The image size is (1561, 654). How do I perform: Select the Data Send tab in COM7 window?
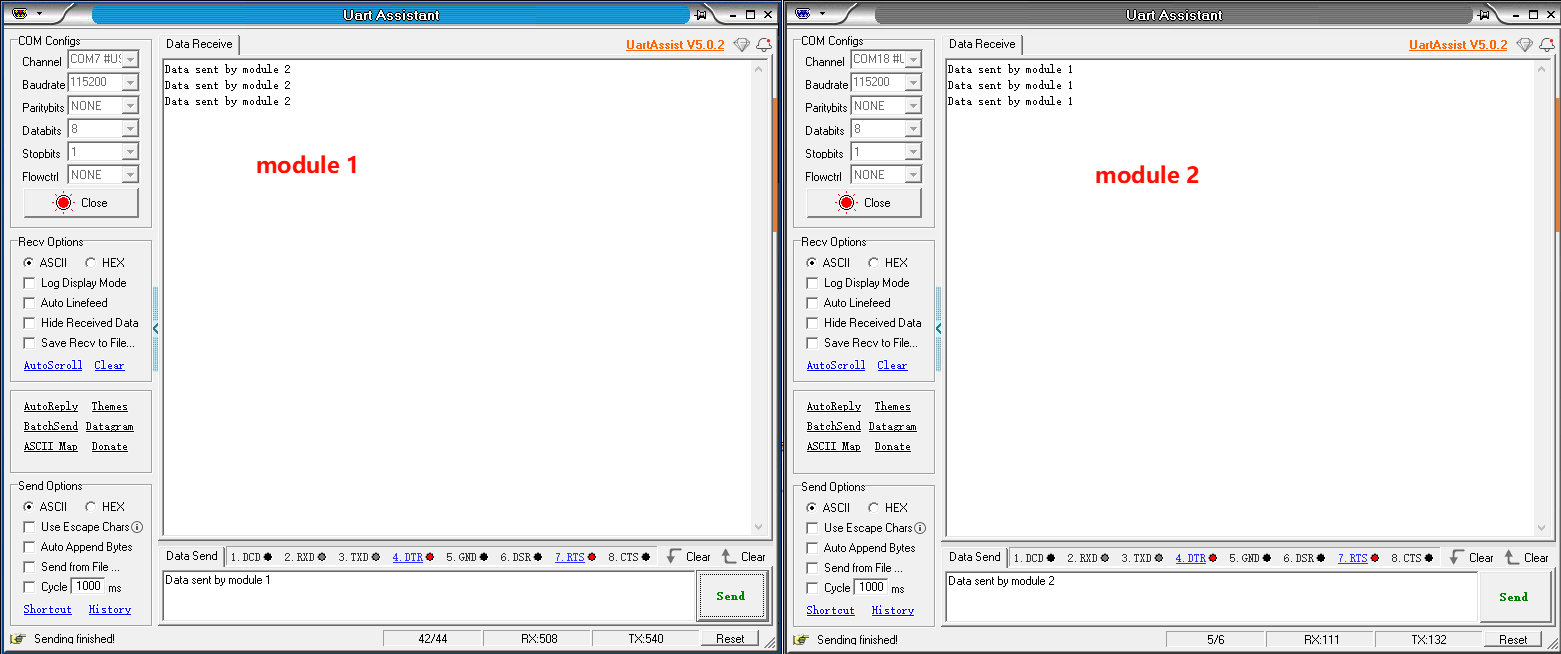[191, 556]
